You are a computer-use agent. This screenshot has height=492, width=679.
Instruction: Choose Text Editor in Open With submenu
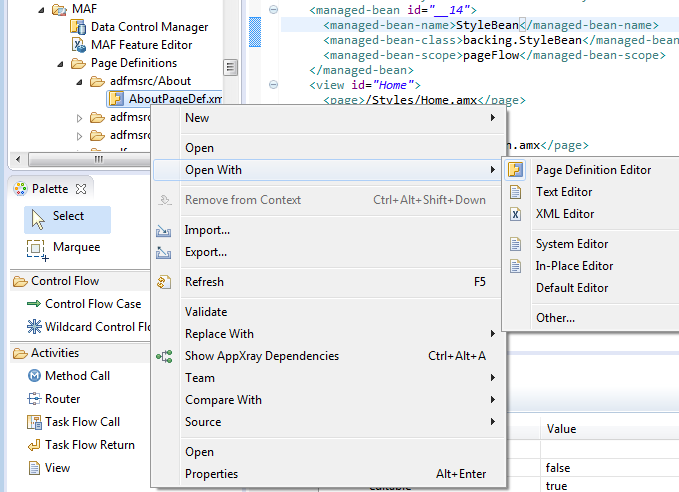click(564, 192)
